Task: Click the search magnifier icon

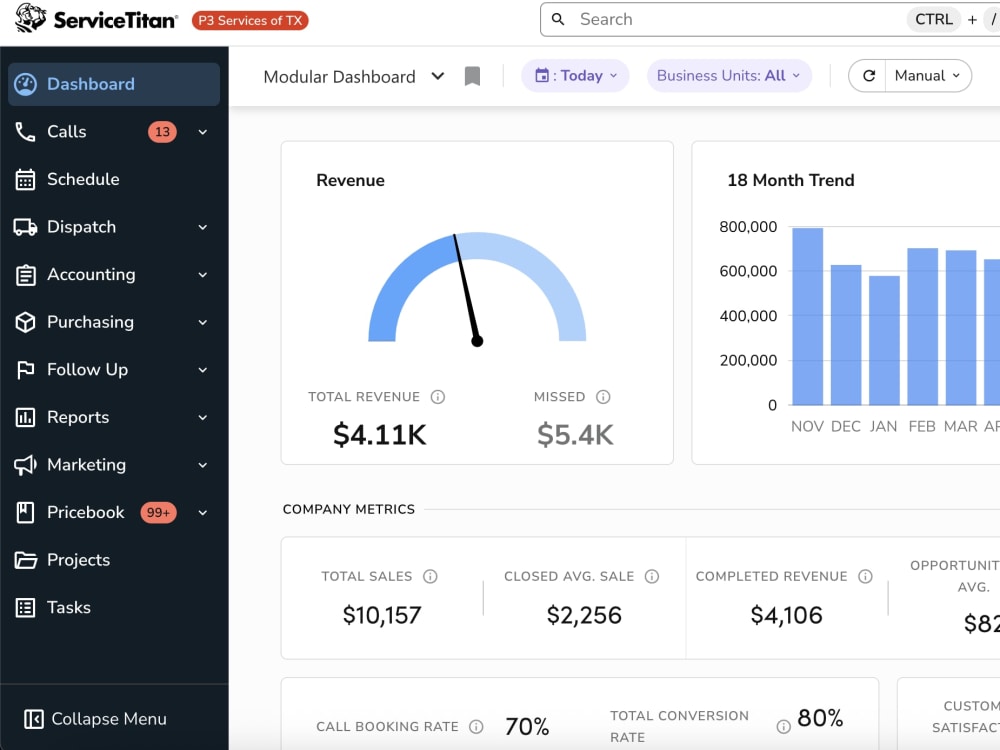Action: click(x=558, y=19)
